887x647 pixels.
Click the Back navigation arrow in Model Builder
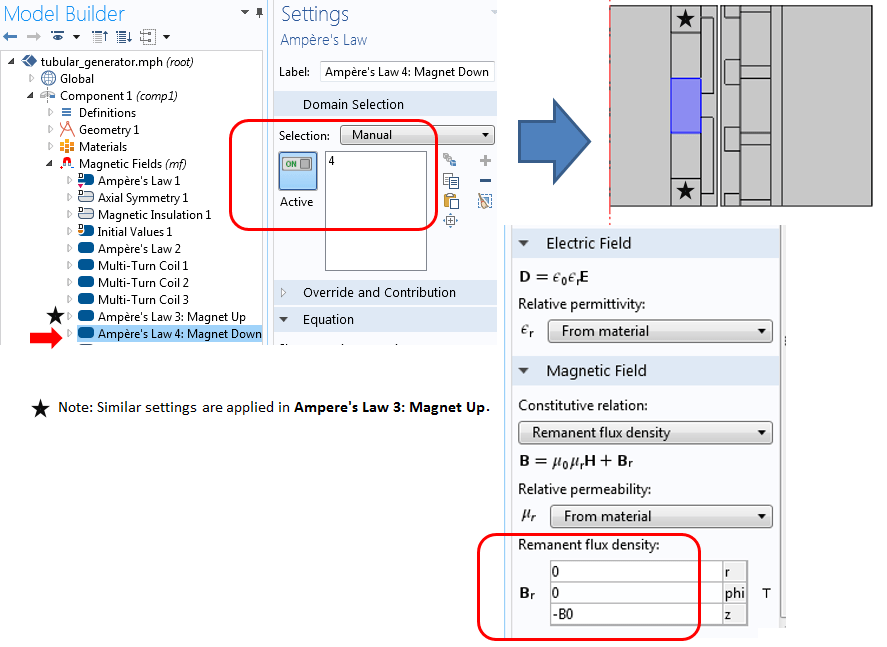click(x=10, y=36)
